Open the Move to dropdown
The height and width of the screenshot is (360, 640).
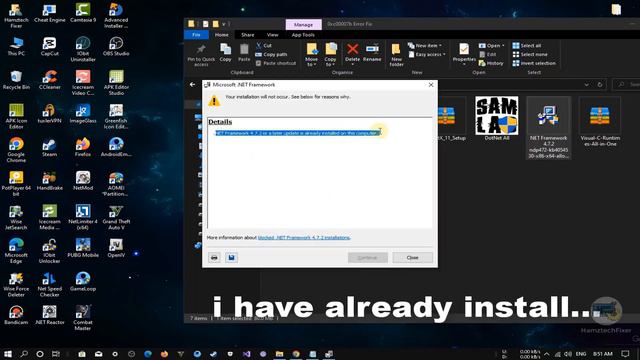pos(311,55)
